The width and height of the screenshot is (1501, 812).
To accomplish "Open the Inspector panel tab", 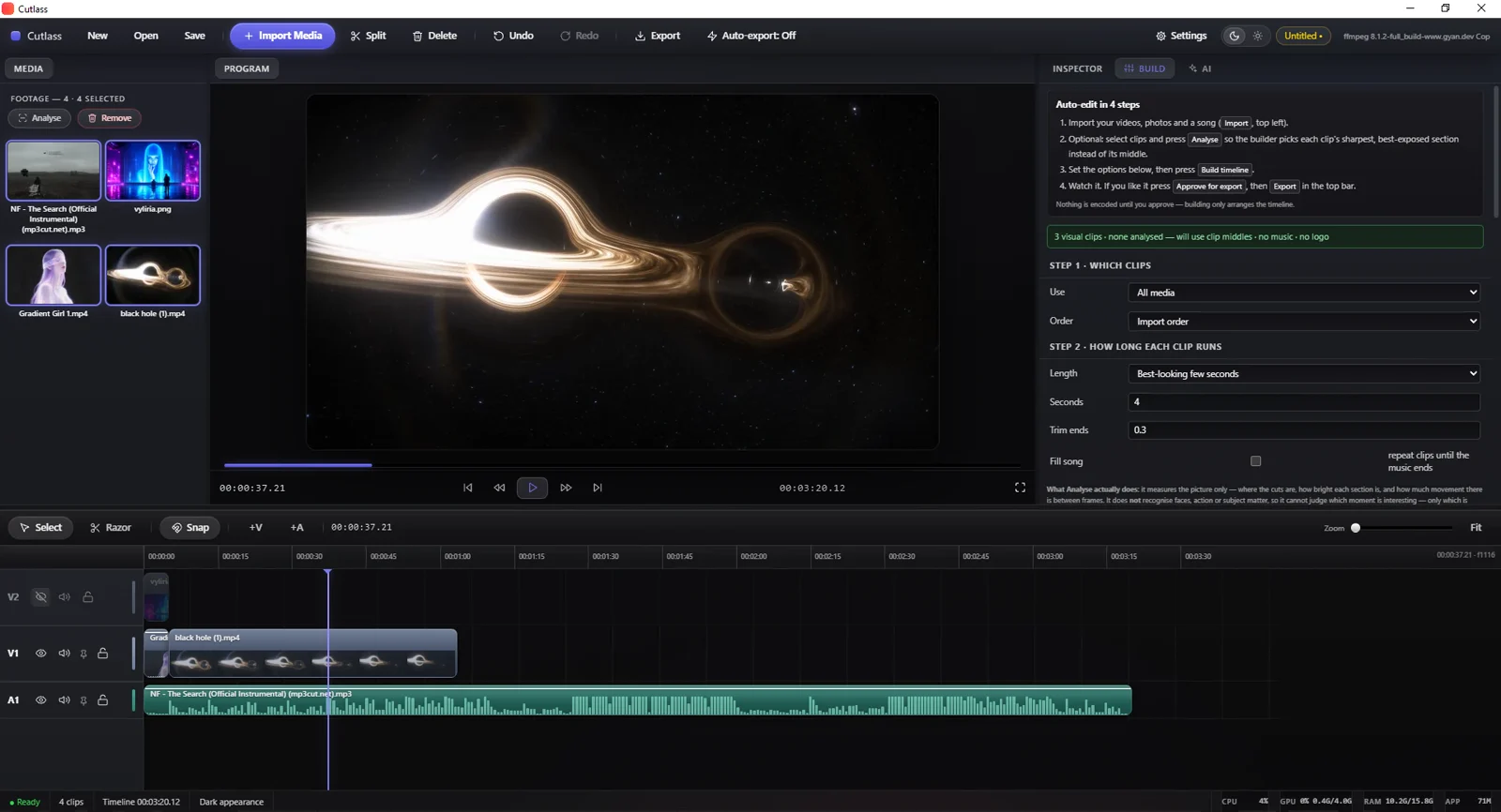I will (x=1077, y=68).
